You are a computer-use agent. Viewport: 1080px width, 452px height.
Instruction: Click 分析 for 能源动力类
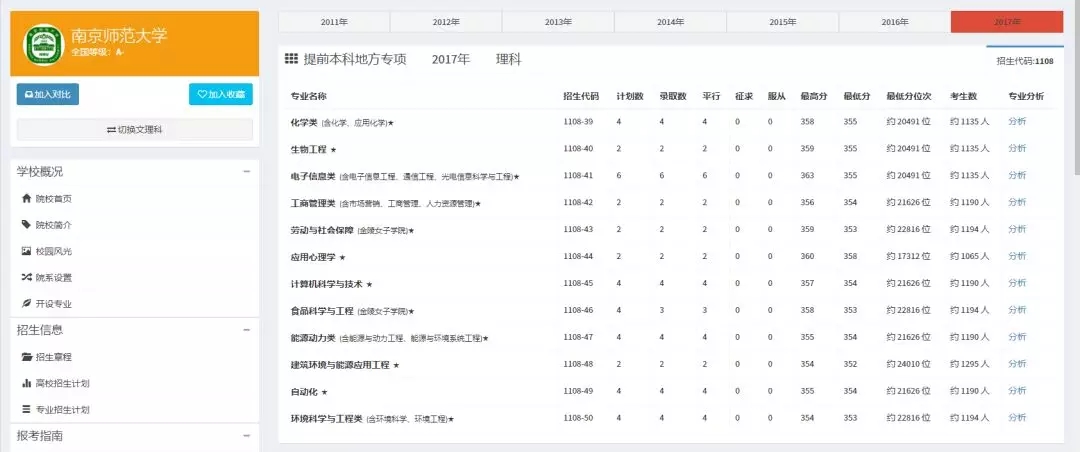click(1017, 337)
